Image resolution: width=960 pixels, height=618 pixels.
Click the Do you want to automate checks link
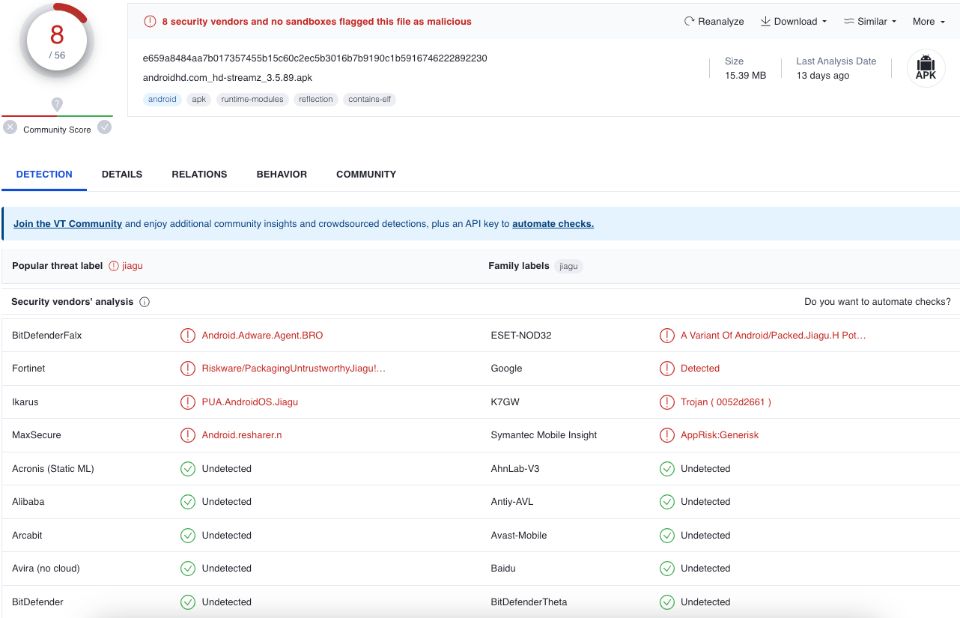(x=877, y=302)
